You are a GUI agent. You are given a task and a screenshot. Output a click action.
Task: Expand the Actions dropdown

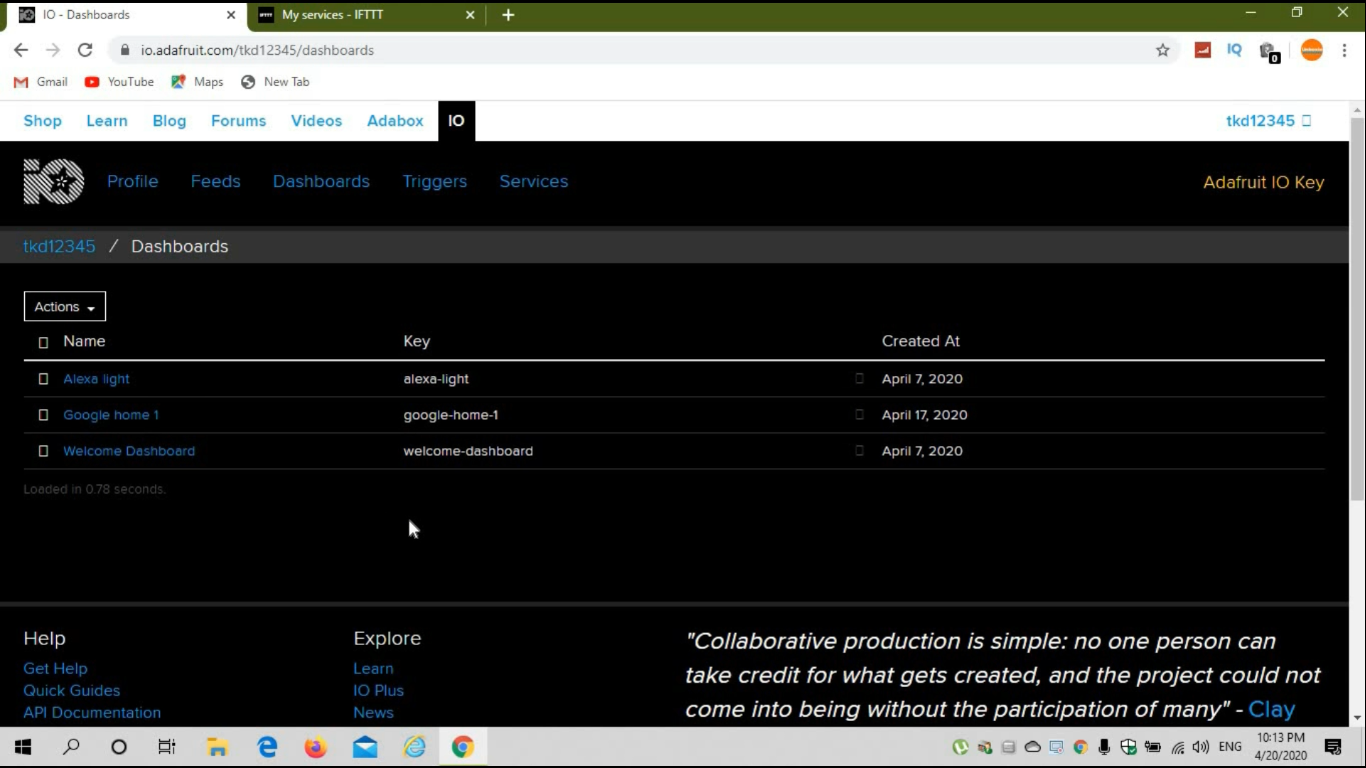65,307
